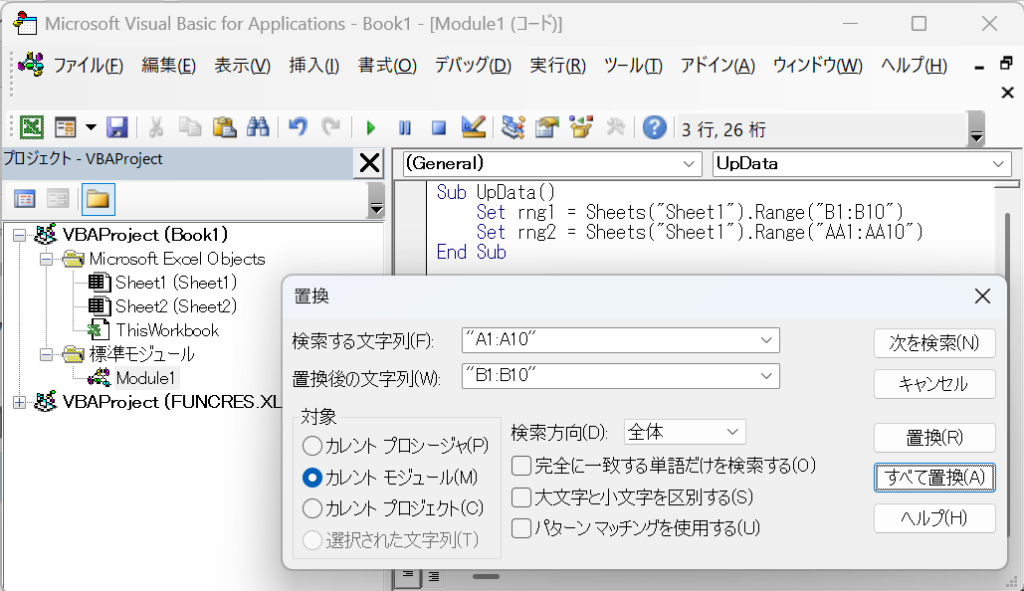
Task: Select Sheet1 (Sheet1) in project tree
Action: tap(176, 283)
